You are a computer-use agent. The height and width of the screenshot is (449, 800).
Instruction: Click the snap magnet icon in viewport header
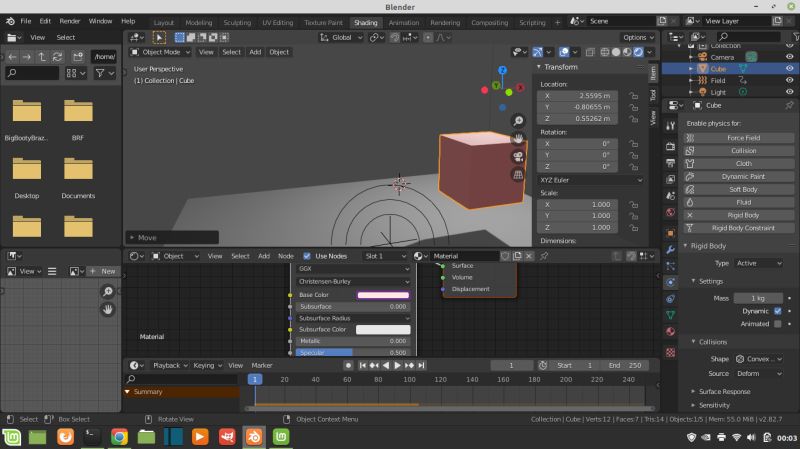395,37
